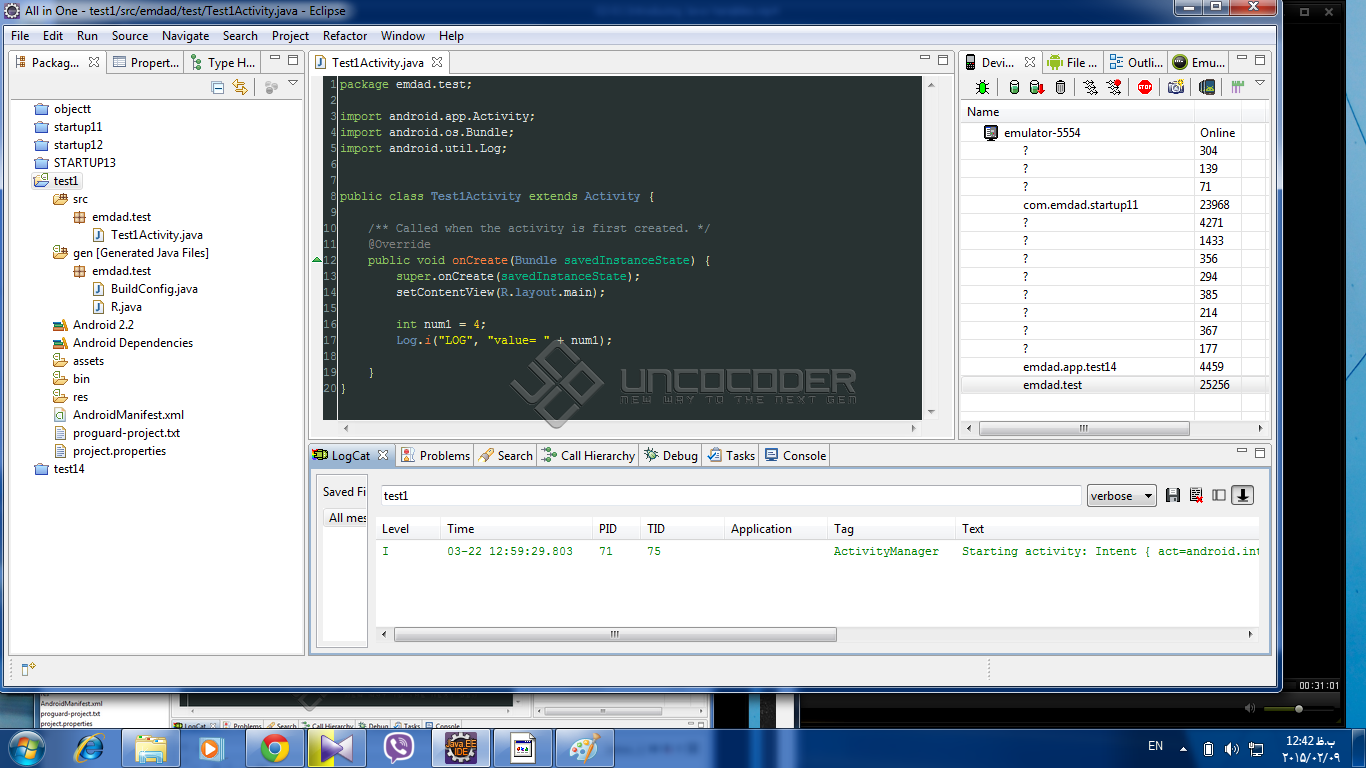Screen dimensions: 1366x768
Task: Open the Properties tab in left panel
Action: pos(146,62)
